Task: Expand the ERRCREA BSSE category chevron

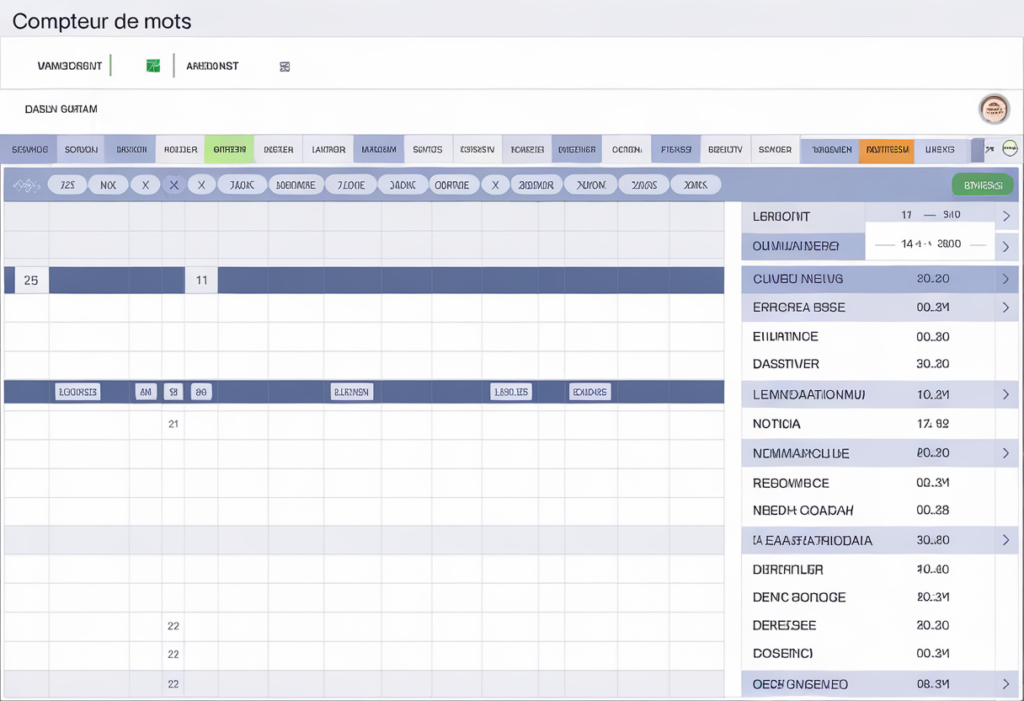Action: pos(1006,307)
